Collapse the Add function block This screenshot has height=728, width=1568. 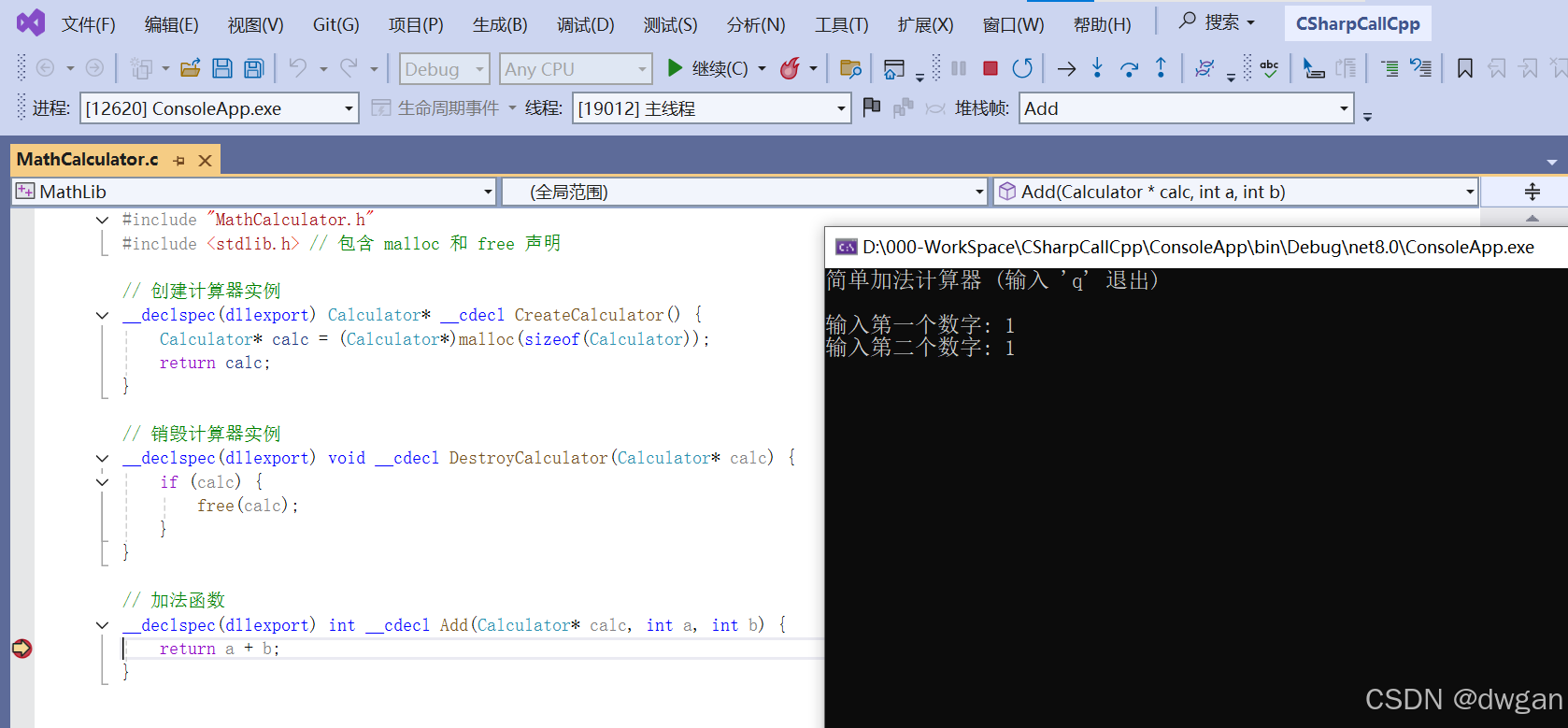(x=102, y=625)
